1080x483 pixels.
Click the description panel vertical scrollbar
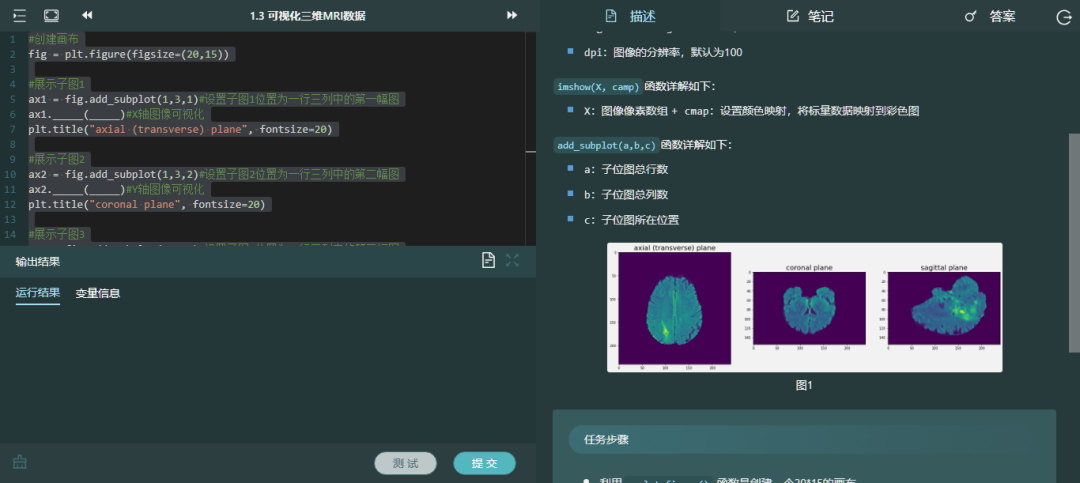pos(1074,241)
